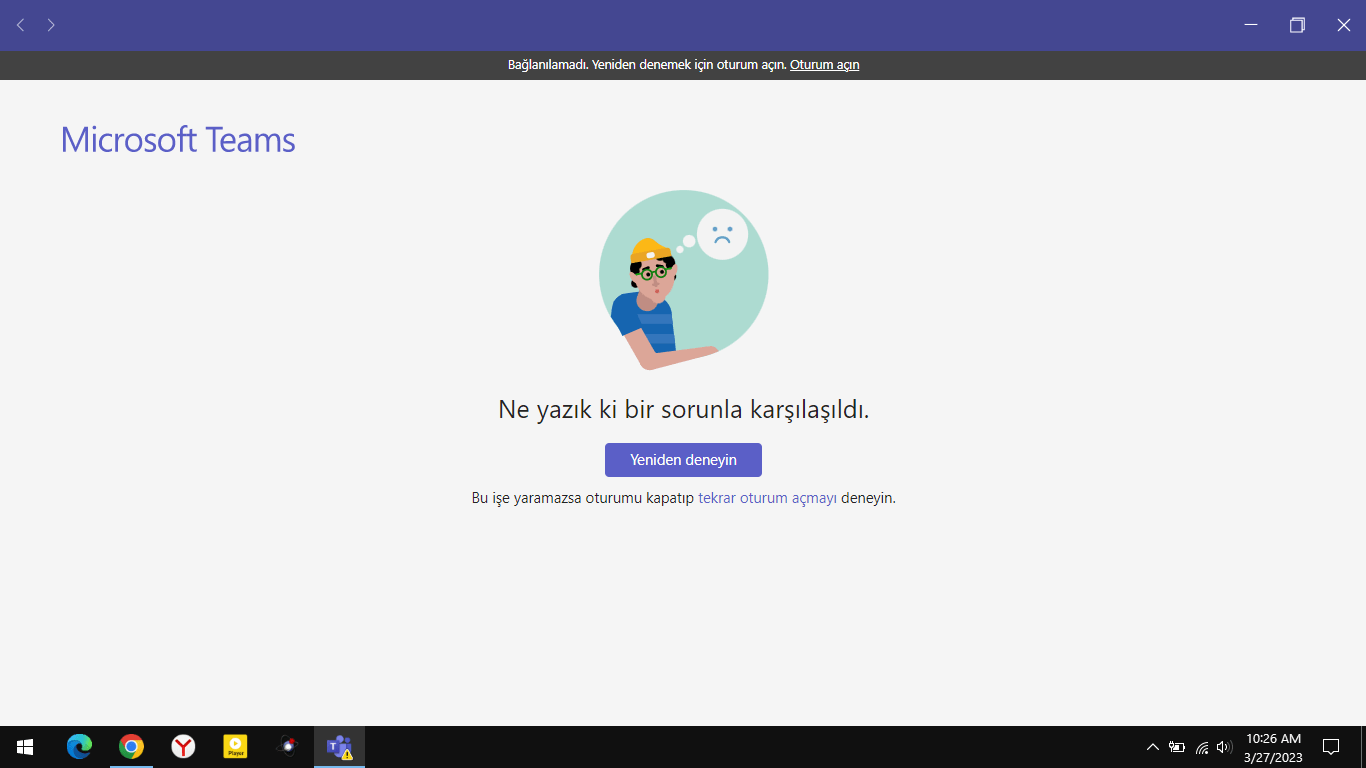Image resolution: width=1366 pixels, height=768 pixels.
Task: Open the Windows Start menu
Action: click(25, 747)
